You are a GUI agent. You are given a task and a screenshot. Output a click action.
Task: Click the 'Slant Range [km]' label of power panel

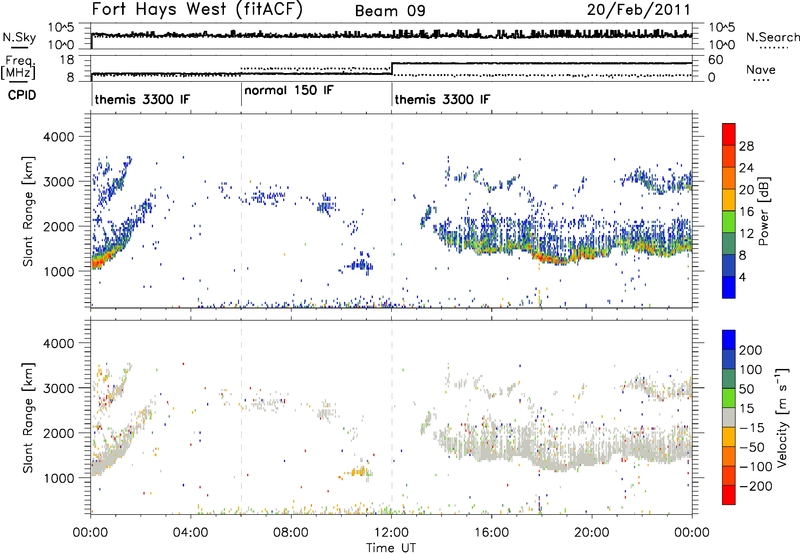(x=28, y=211)
